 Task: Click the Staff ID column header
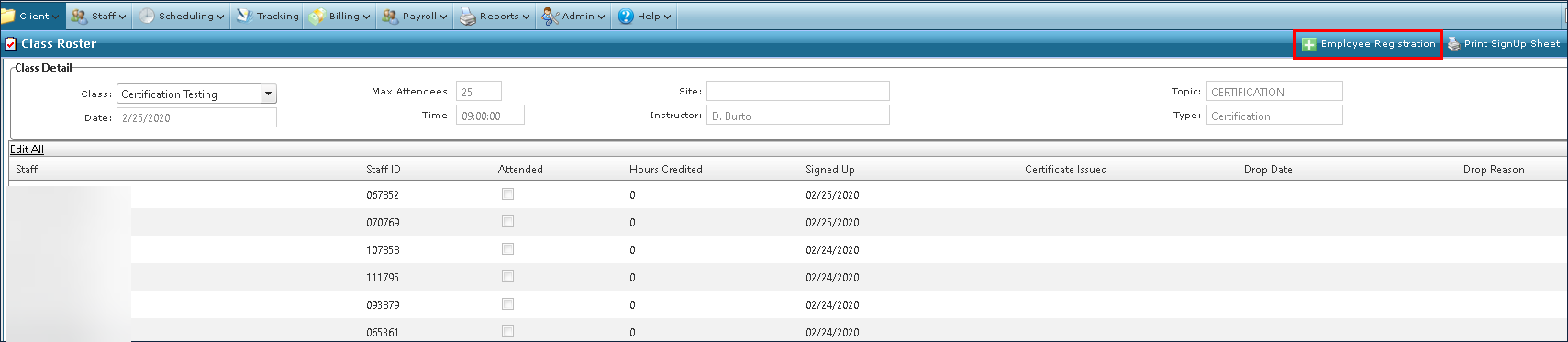click(x=383, y=170)
